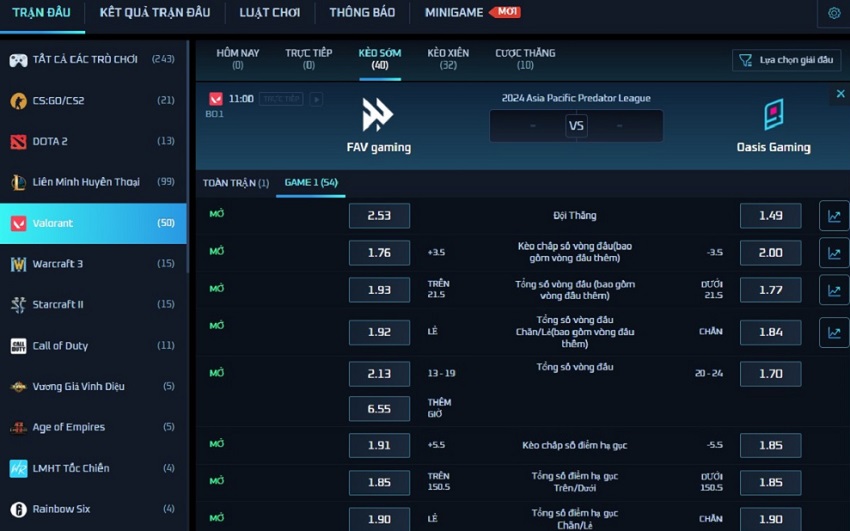
Task: Open odds chart for Tổng số vòng đấu TRÊN/DƯỚI
Action: pyautogui.click(x=834, y=290)
